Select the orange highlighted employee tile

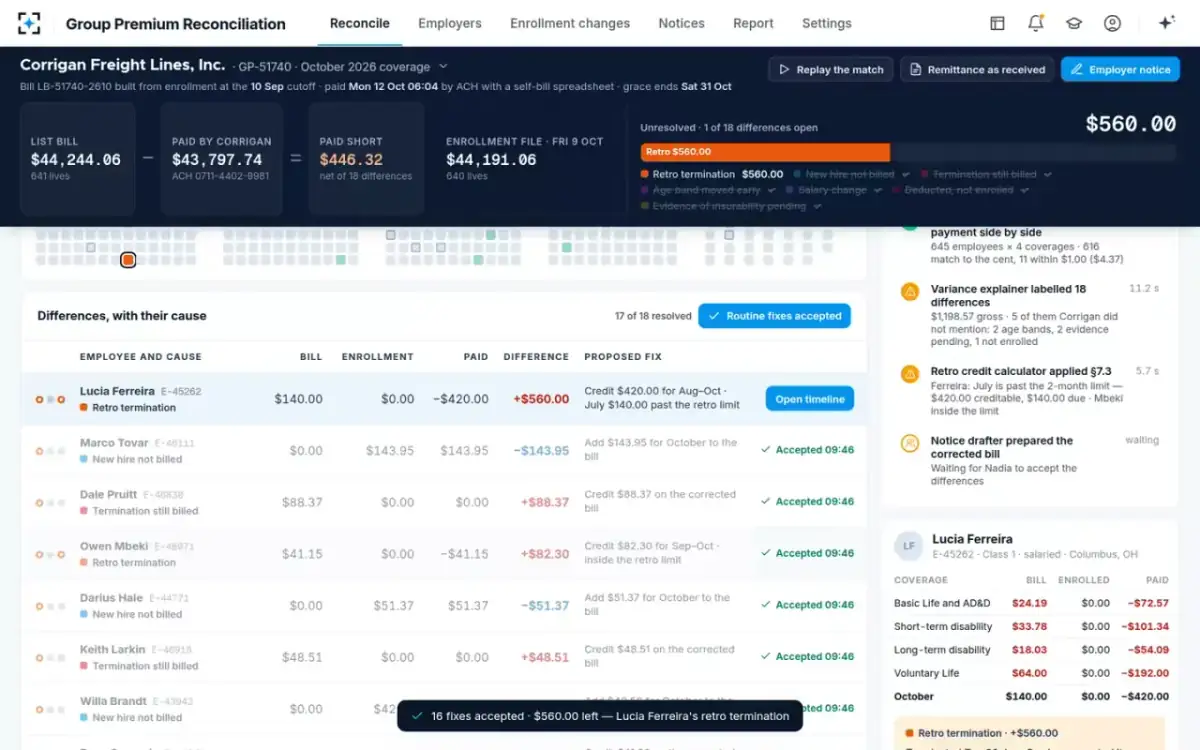pos(128,260)
